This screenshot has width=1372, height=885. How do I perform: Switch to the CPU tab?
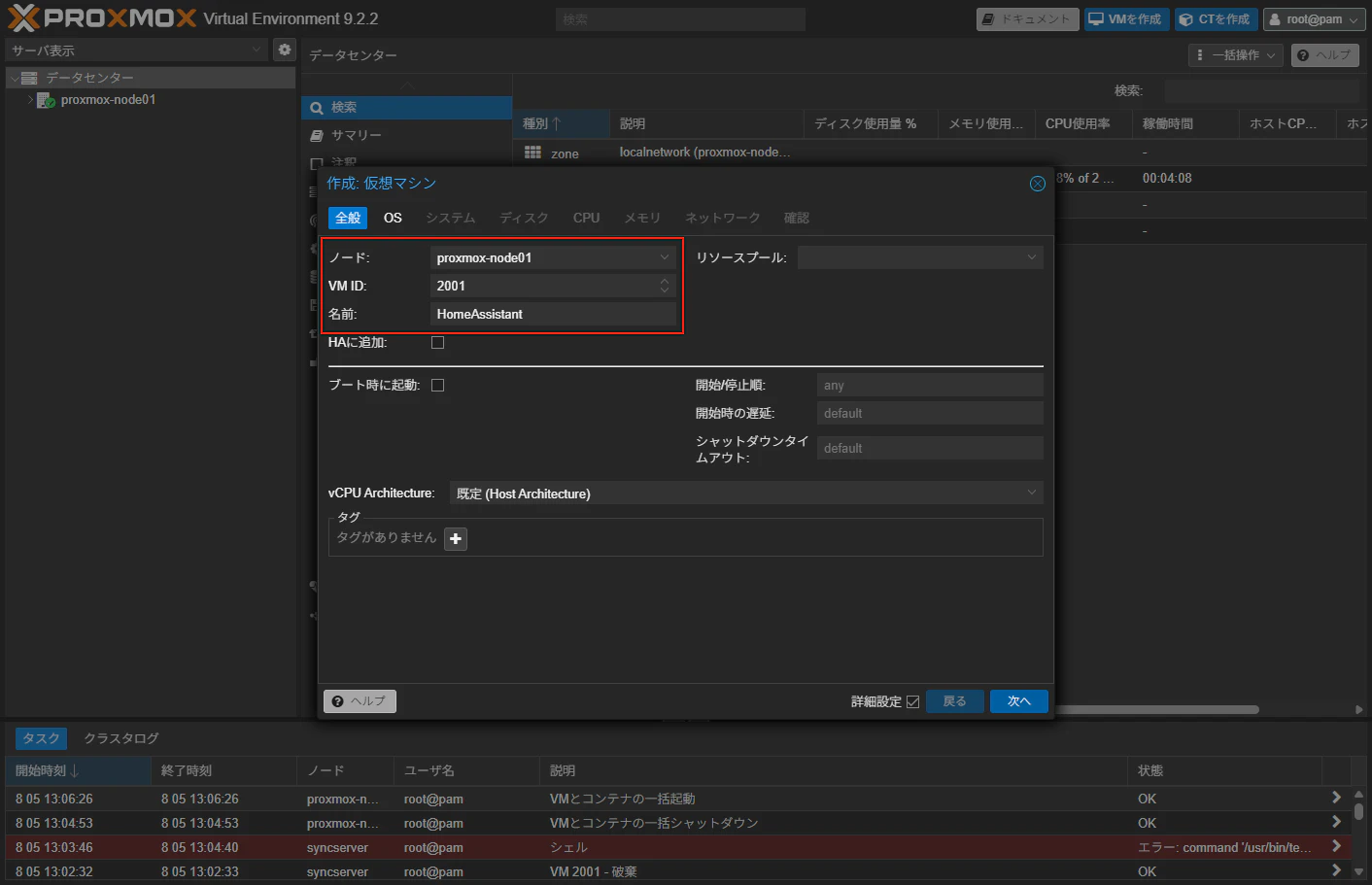587,218
